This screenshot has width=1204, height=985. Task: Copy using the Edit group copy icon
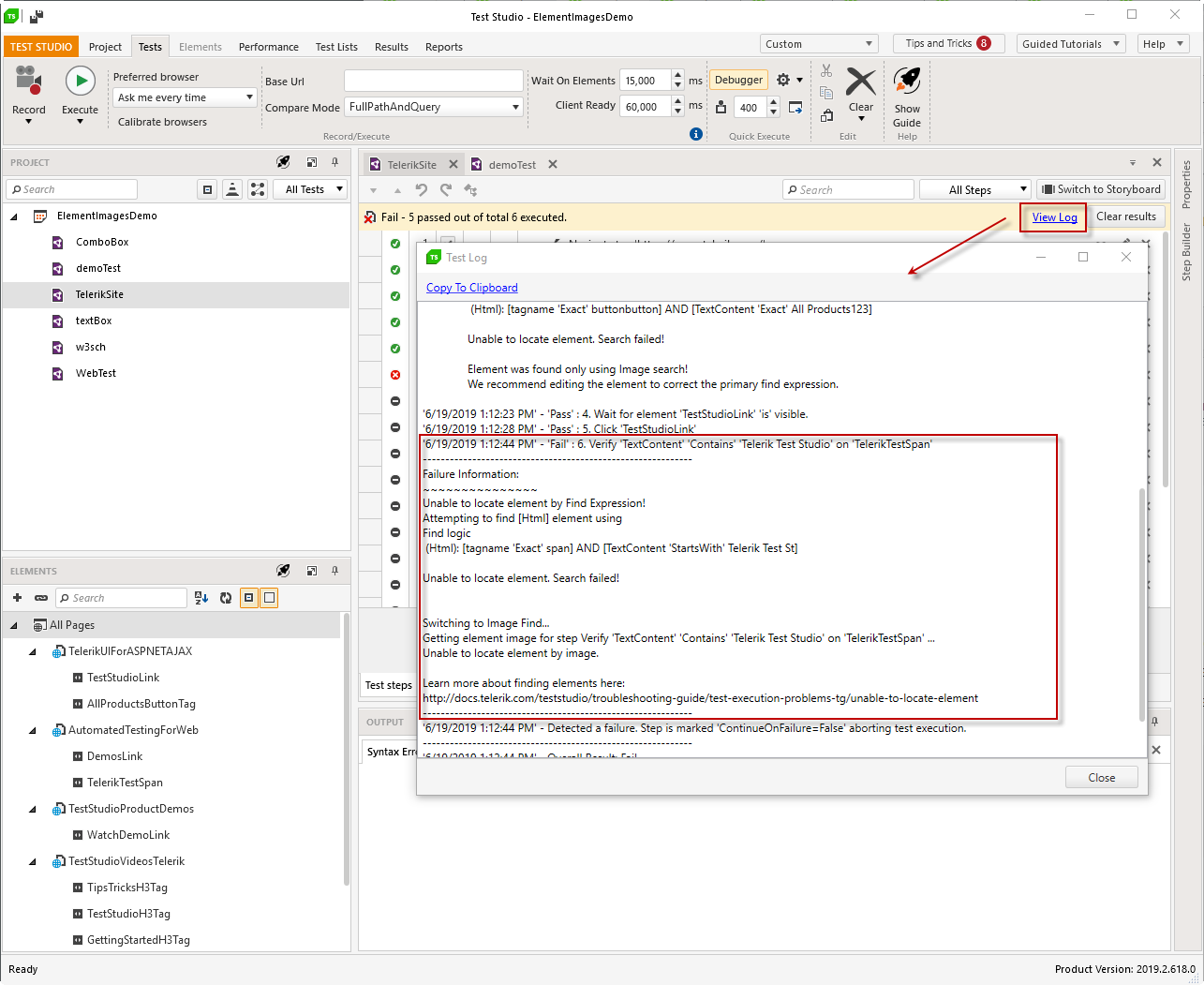pyautogui.click(x=826, y=93)
